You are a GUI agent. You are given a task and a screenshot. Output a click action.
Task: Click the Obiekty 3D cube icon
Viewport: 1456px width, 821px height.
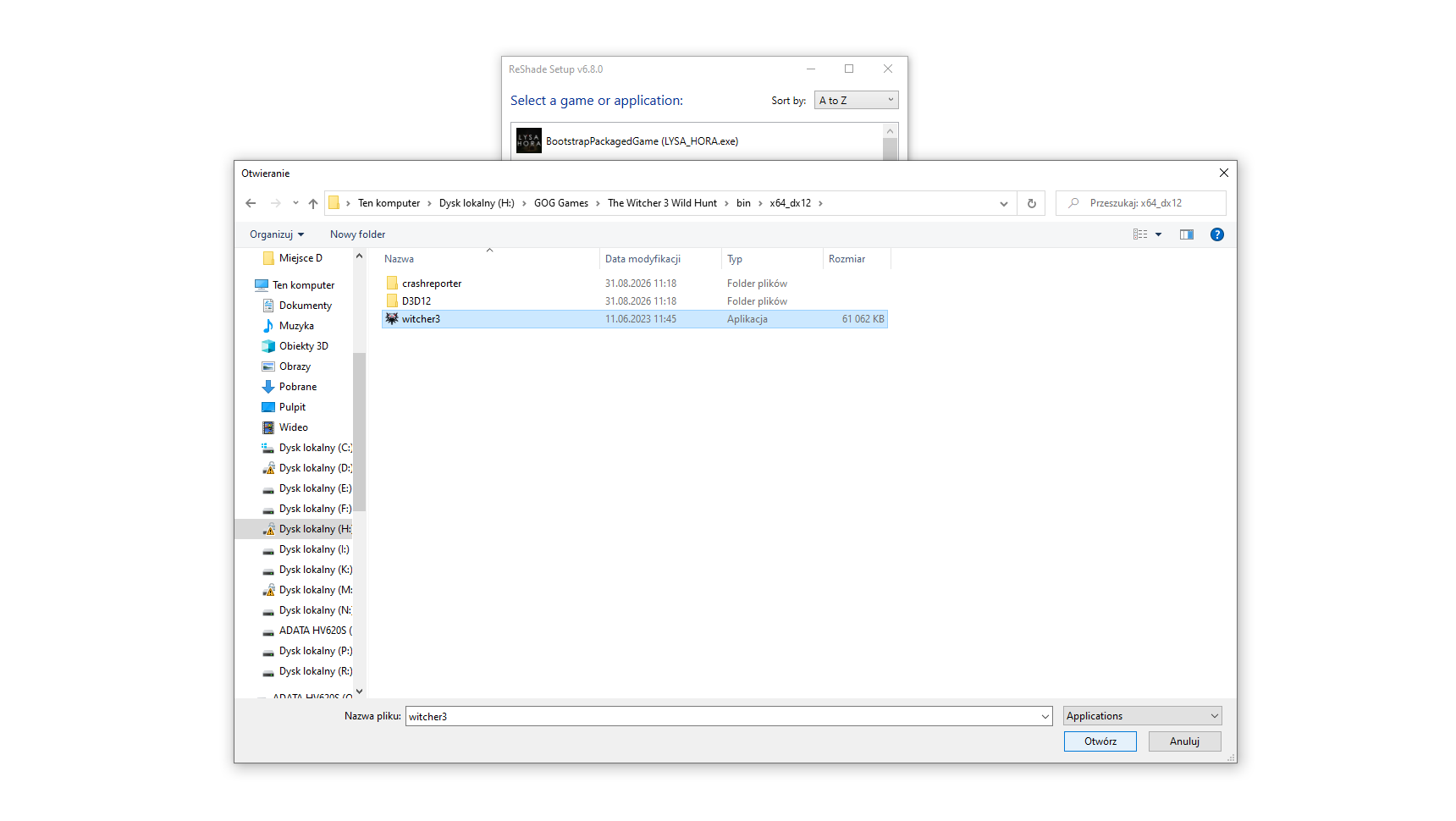coord(268,346)
